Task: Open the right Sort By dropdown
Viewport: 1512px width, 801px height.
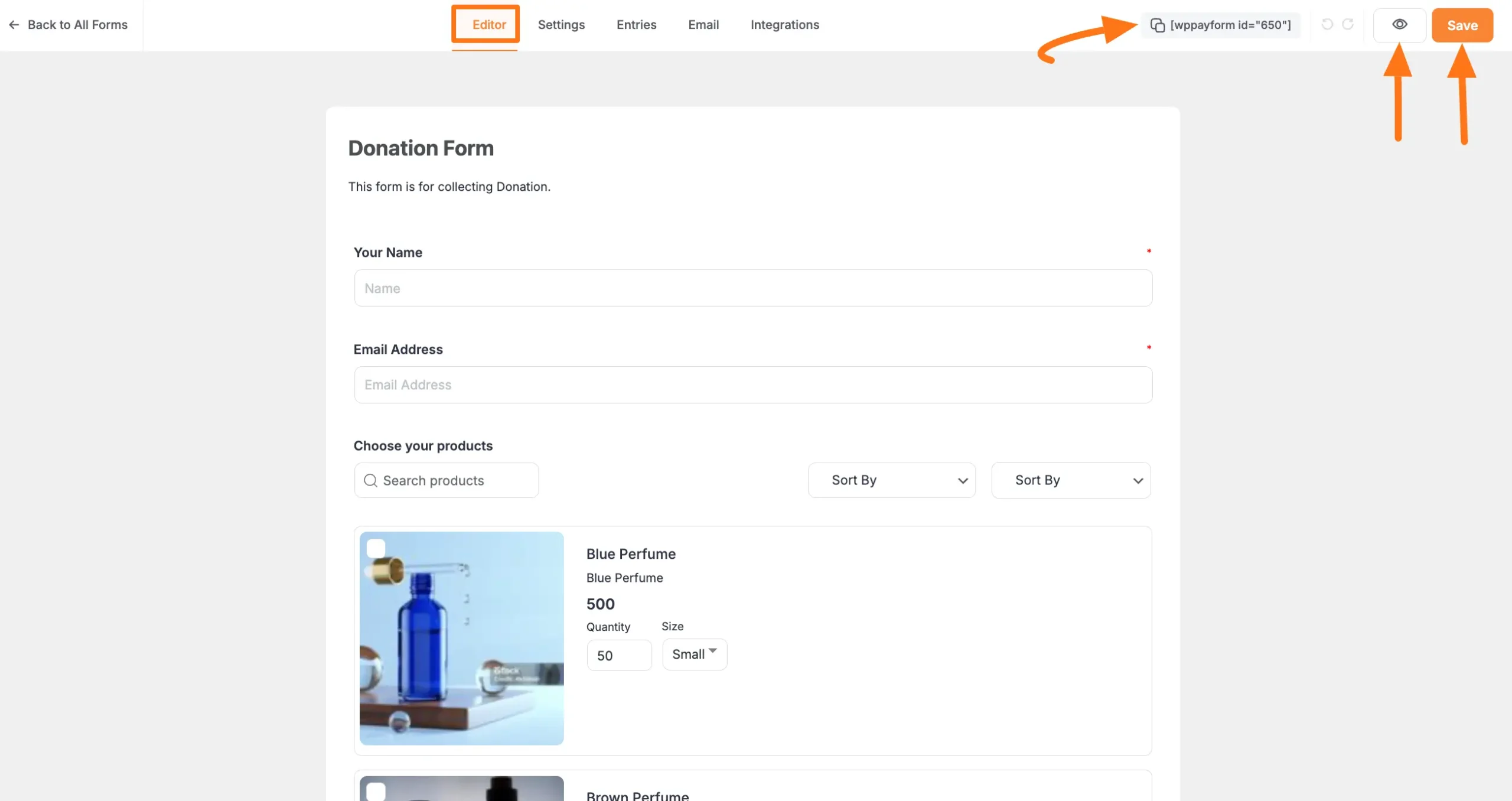Action: [x=1071, y=480]
